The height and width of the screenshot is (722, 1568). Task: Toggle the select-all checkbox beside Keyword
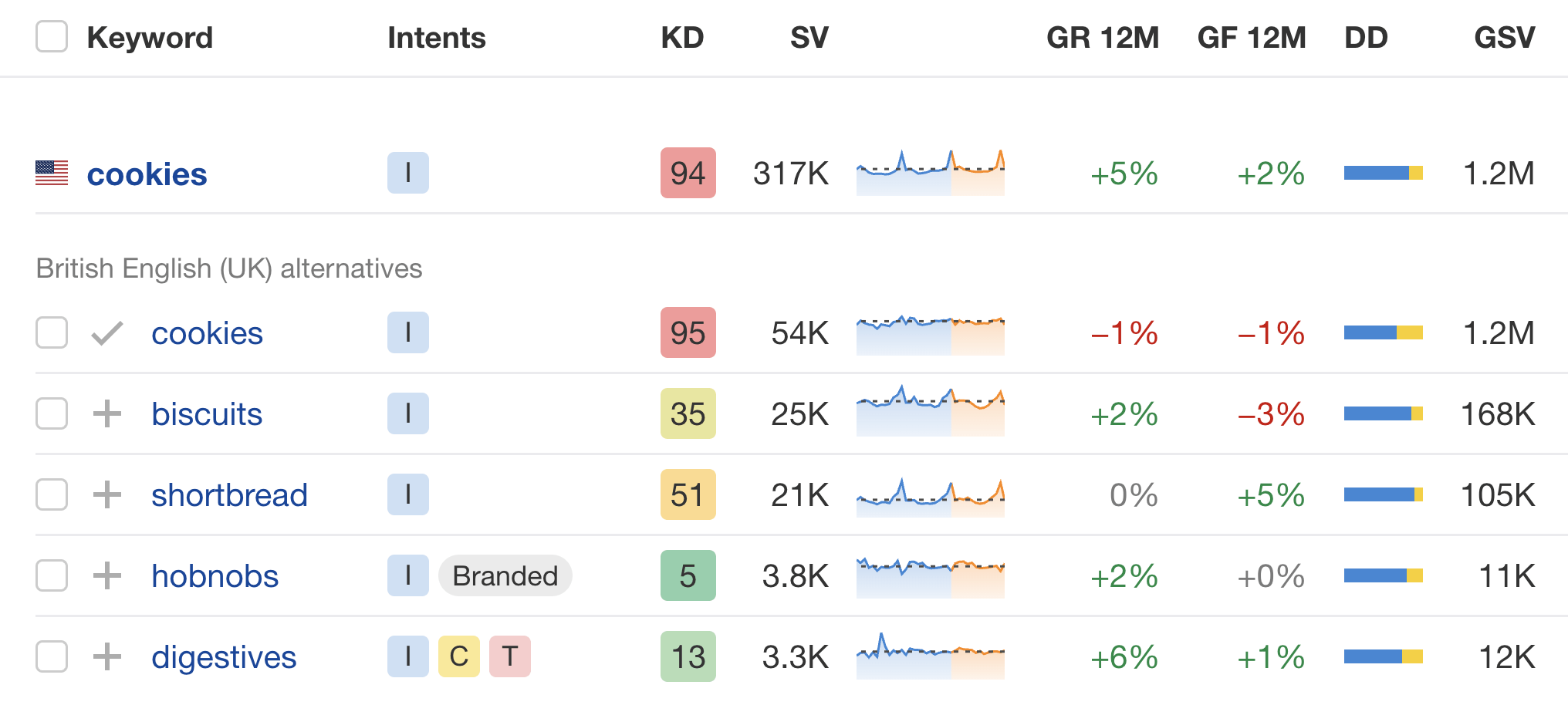coord(52,37)
